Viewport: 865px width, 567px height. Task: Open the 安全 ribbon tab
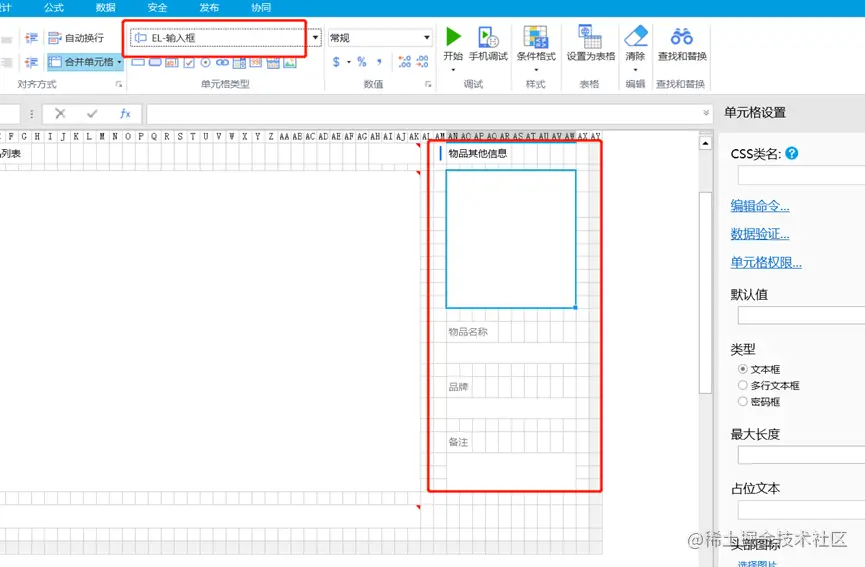click(x=157, y=8)
